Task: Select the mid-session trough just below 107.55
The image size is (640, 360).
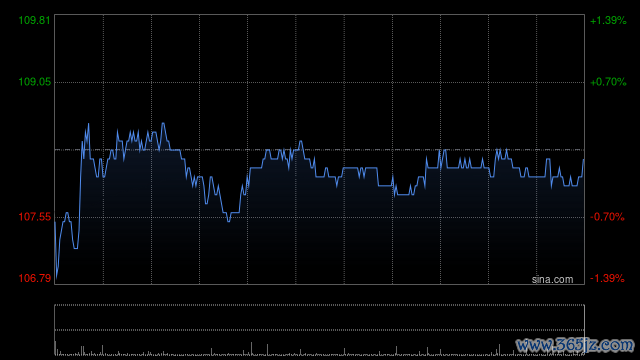Action: (x=229, y=220)
